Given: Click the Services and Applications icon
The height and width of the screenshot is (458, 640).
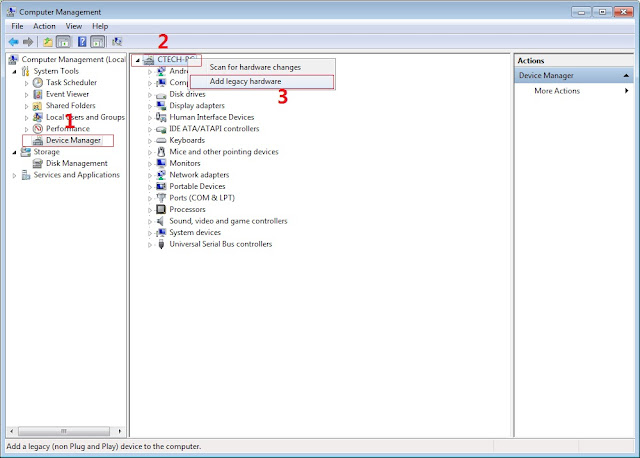Looking at the screenshot, I should coord(26,175).
